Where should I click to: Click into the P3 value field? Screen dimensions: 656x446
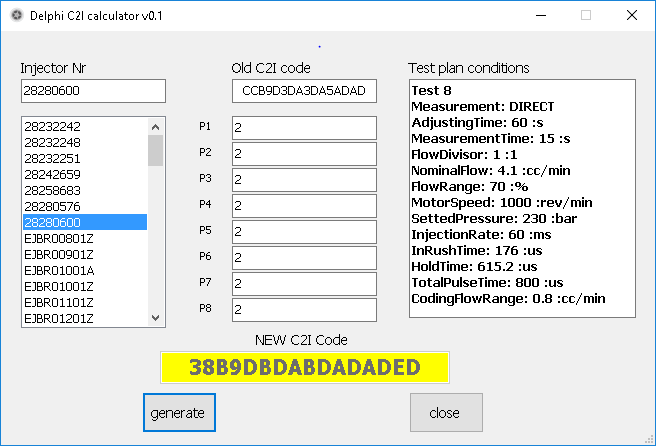[304, 179]
